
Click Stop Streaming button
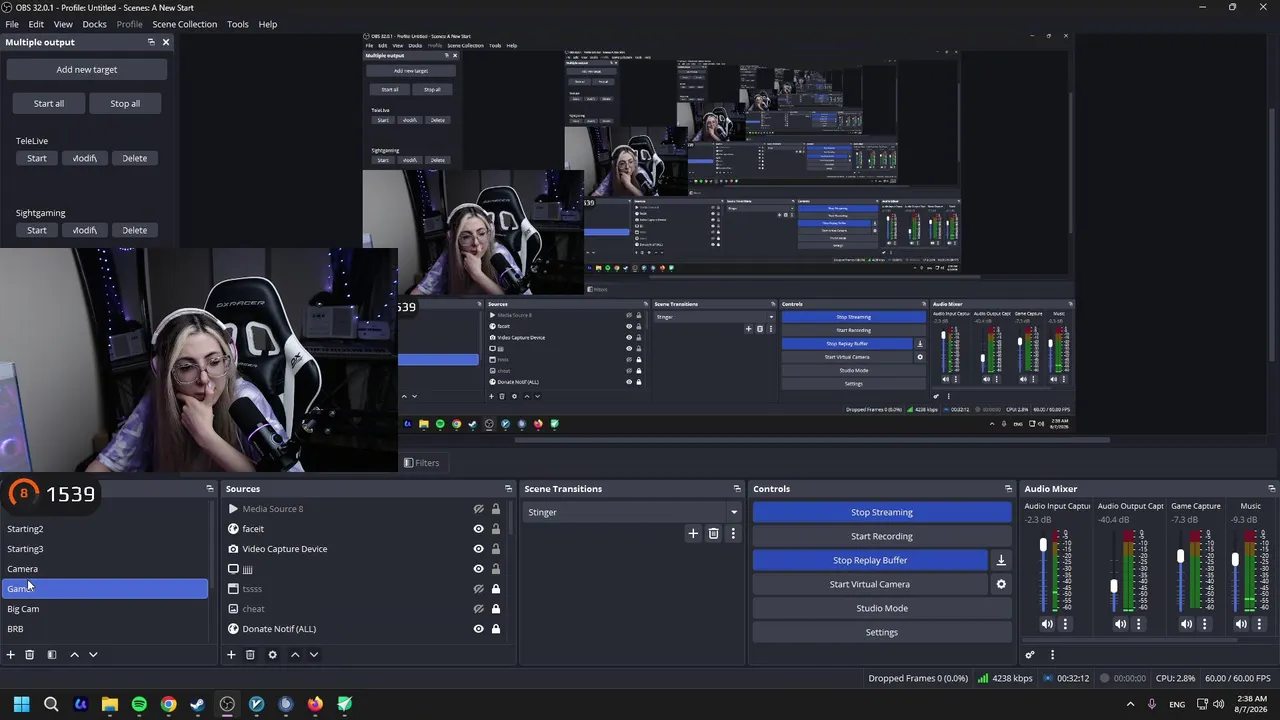coord(882,512)
